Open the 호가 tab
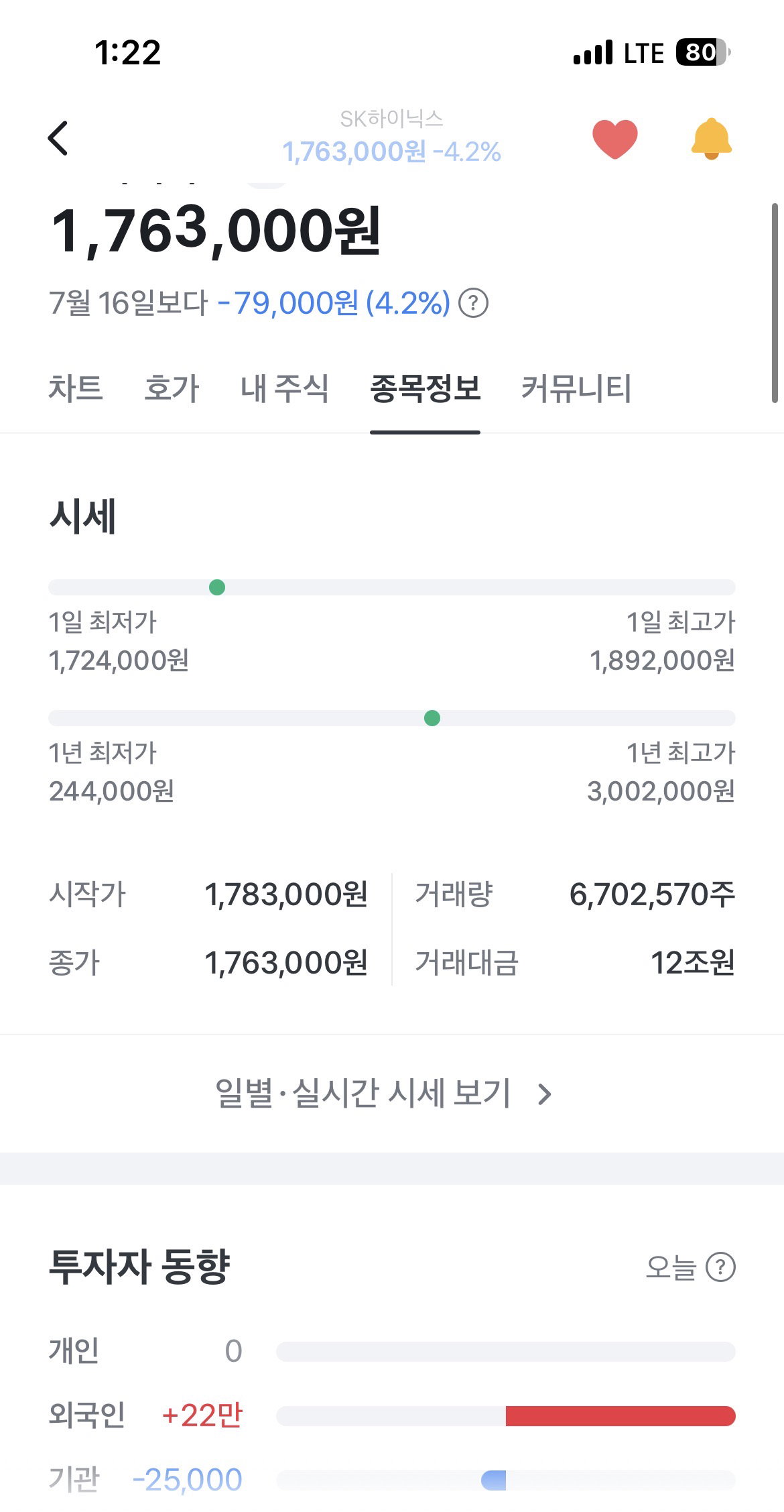The width and height of the screenshot is (784, 1512). tap(172, 388)
